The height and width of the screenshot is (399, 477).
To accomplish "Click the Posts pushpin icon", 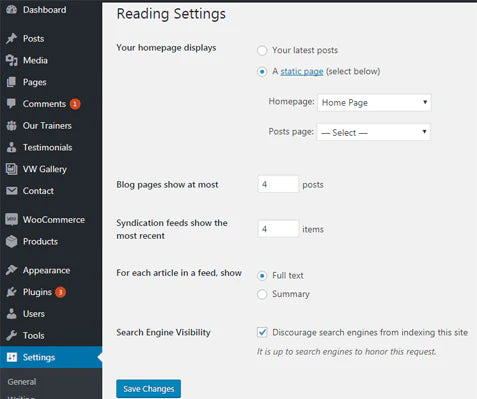I will pyautogui.click(x=11, y=38).
